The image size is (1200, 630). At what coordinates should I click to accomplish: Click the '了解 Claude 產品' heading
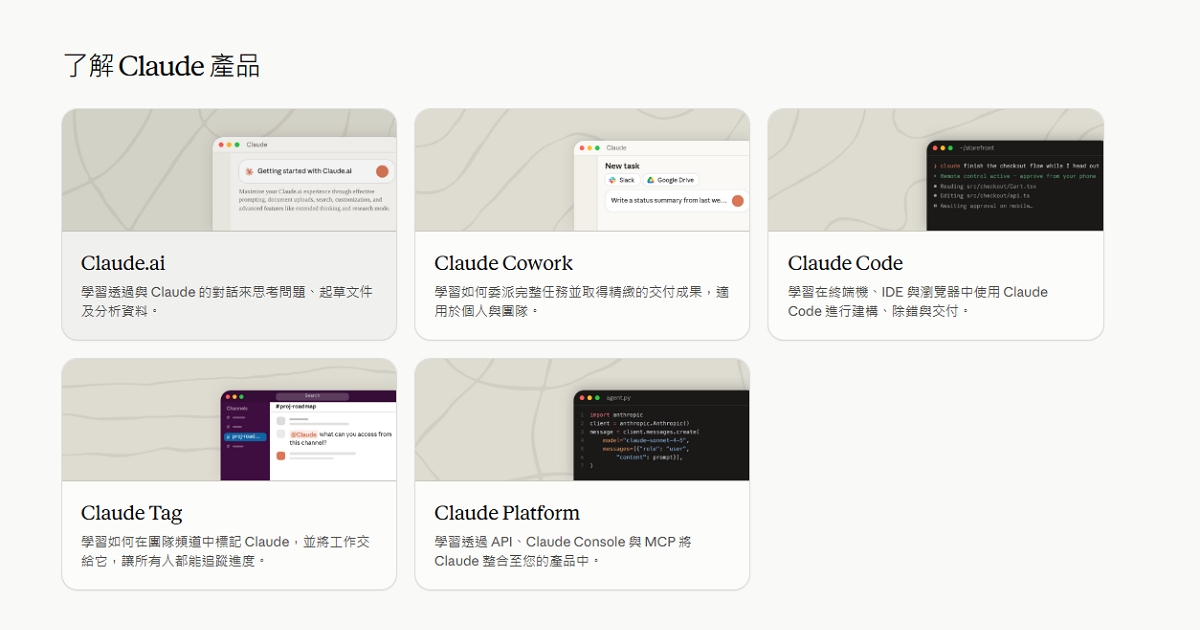click(x=161, y=66)
